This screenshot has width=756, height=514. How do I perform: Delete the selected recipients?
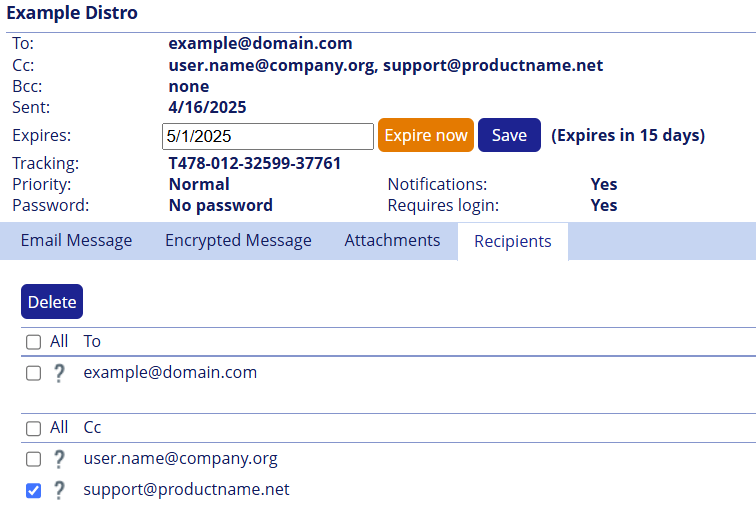[52, 302]
